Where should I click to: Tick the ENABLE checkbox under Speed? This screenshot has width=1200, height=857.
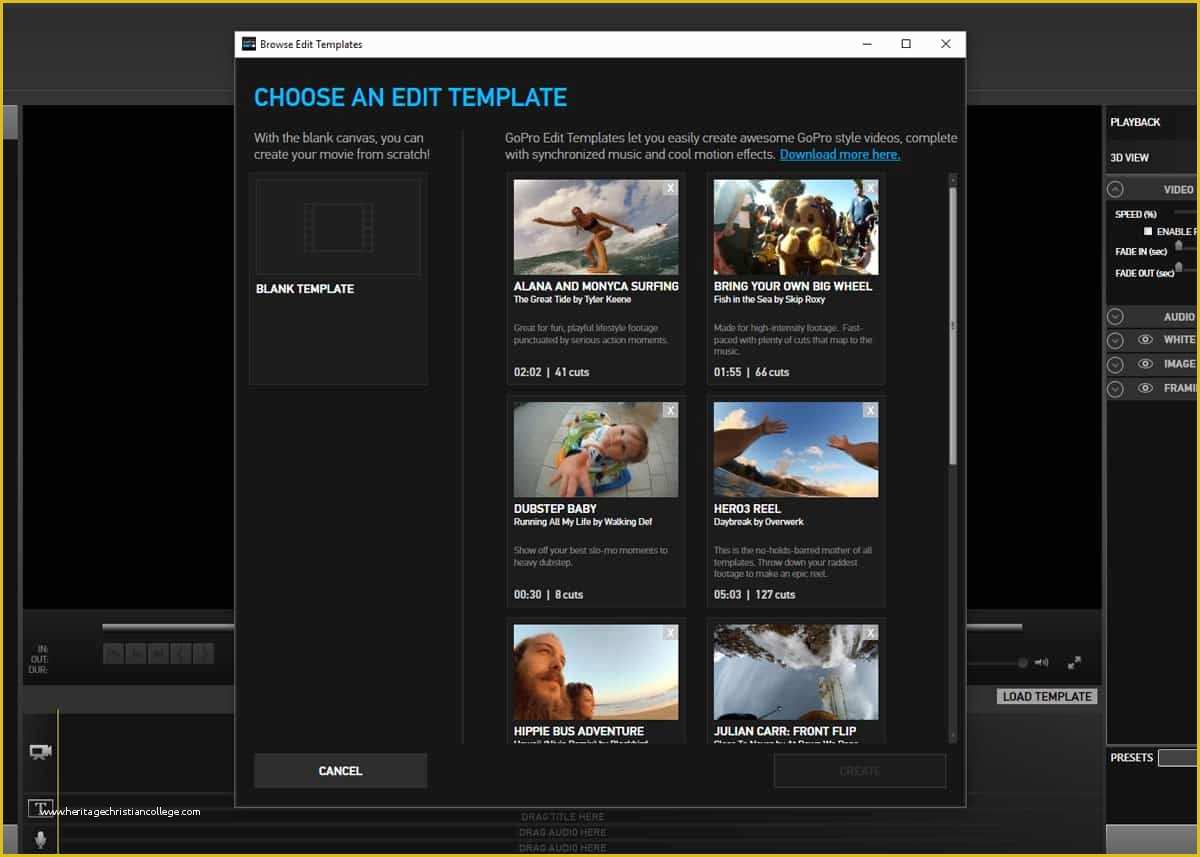pos(1148,231)
